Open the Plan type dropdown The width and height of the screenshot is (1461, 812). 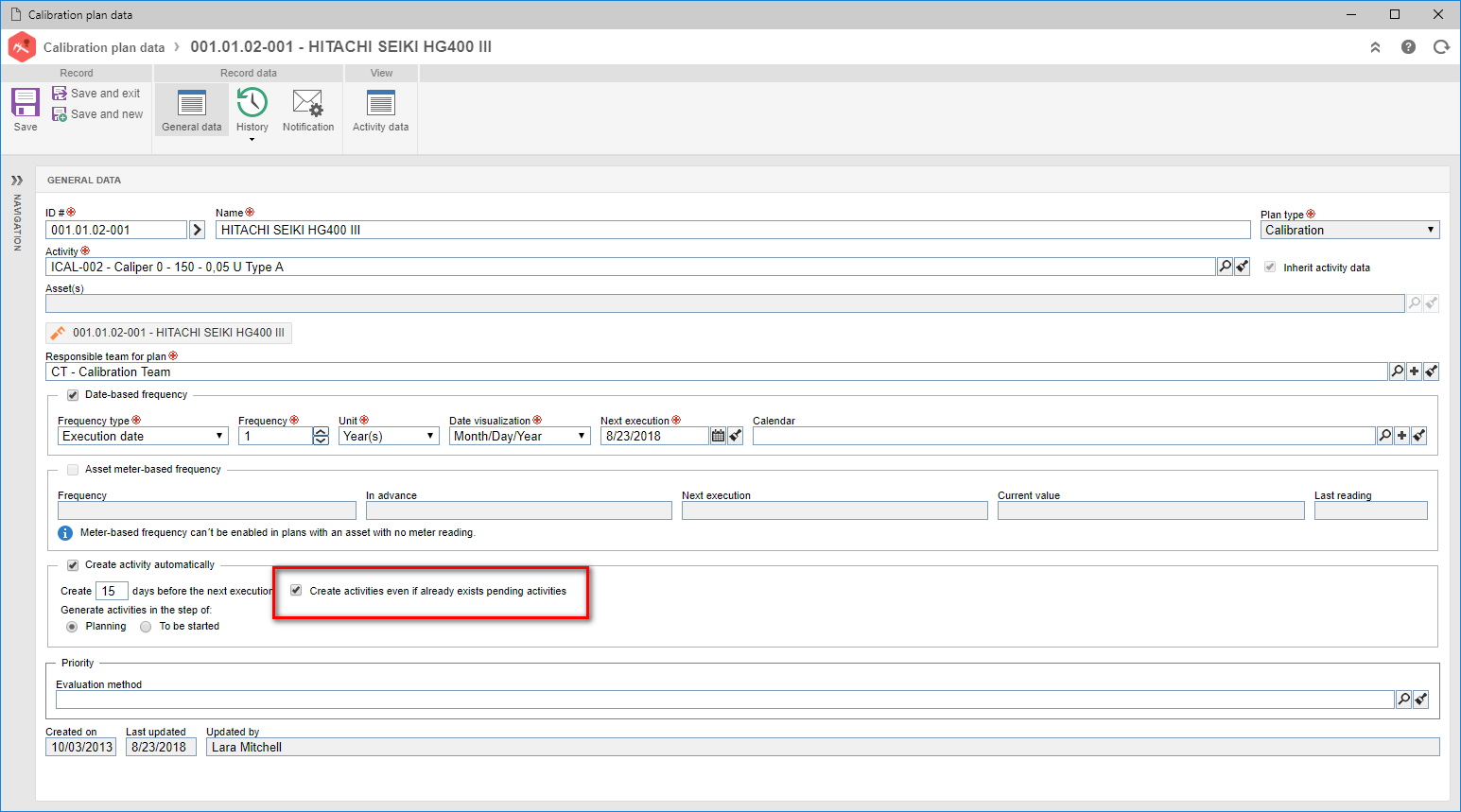[1349, 230]
